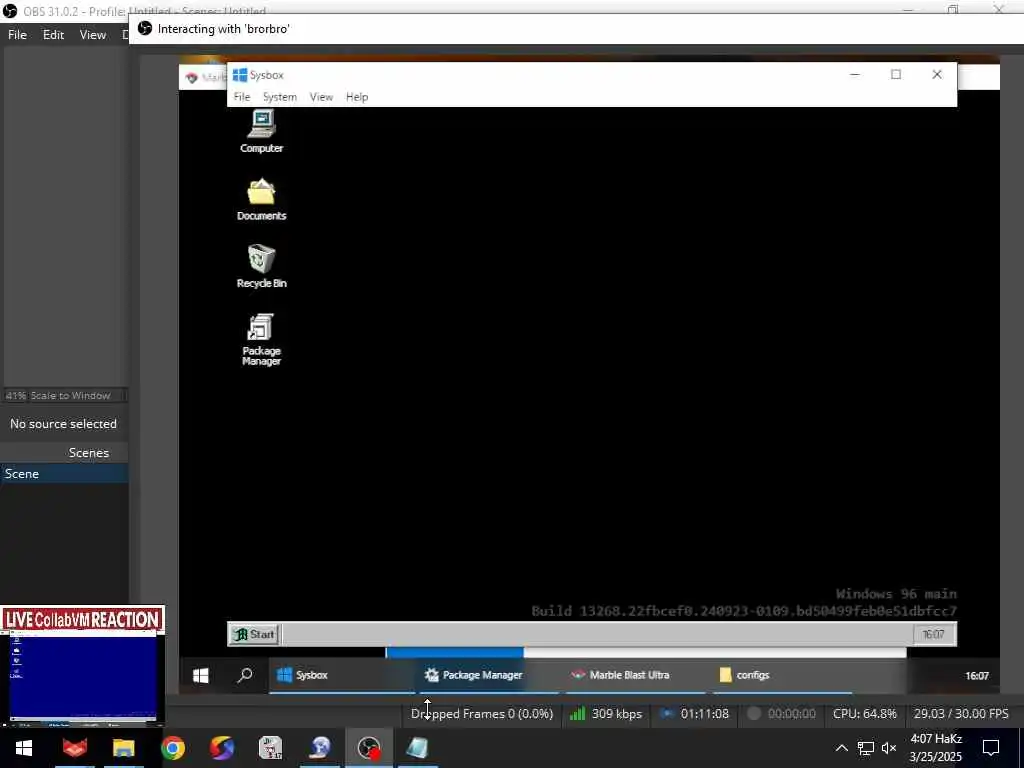Open the red-blue swirl app in taskbar

coord(222,748)
